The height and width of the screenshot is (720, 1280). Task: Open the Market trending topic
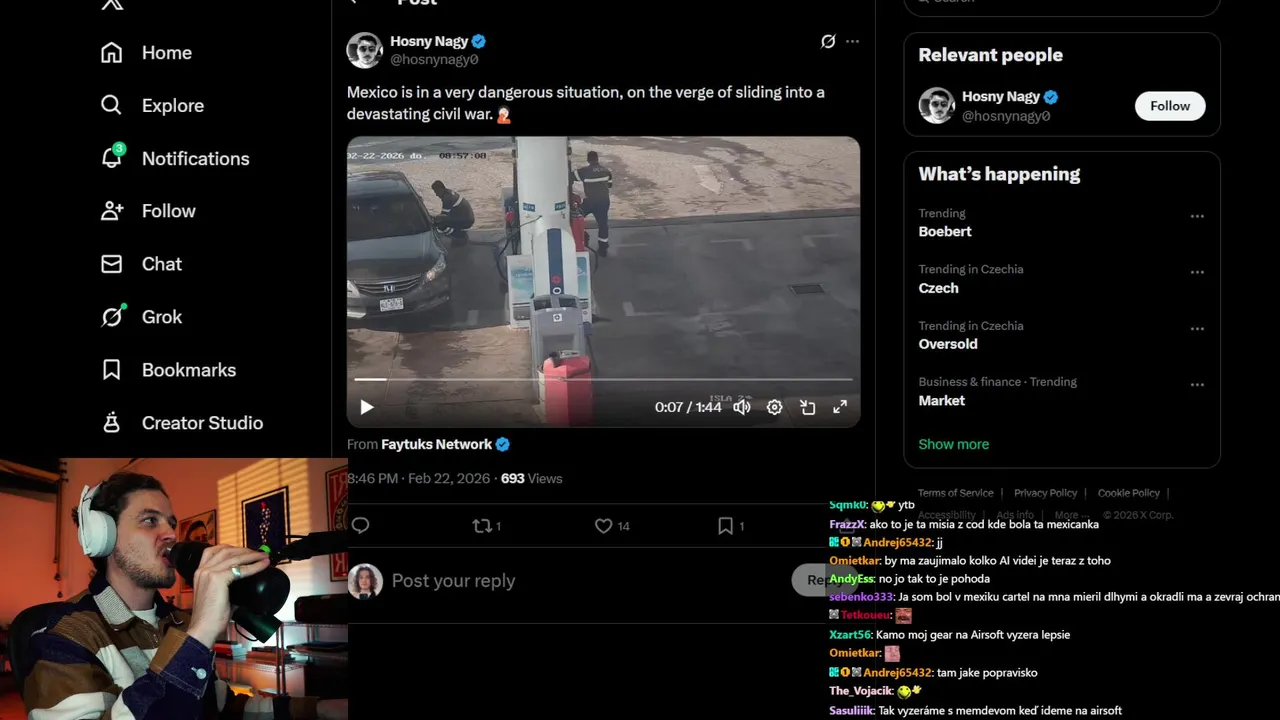coord(942,401)
